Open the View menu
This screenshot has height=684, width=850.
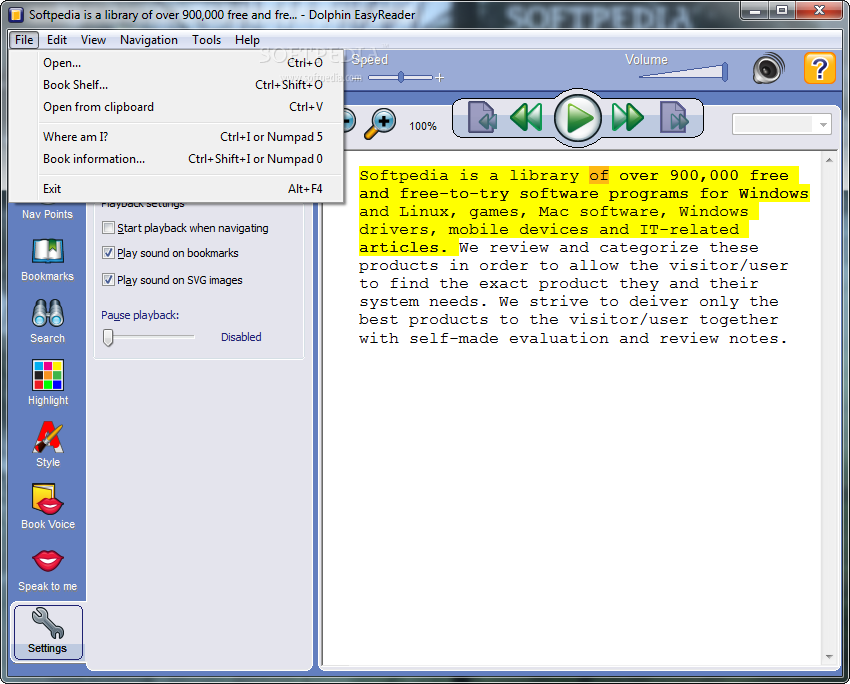93,40
